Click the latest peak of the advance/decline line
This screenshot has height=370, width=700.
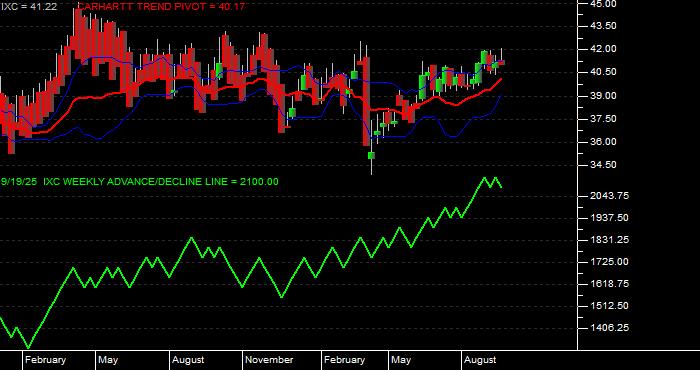pyautogui.click(x=496, y=178)
